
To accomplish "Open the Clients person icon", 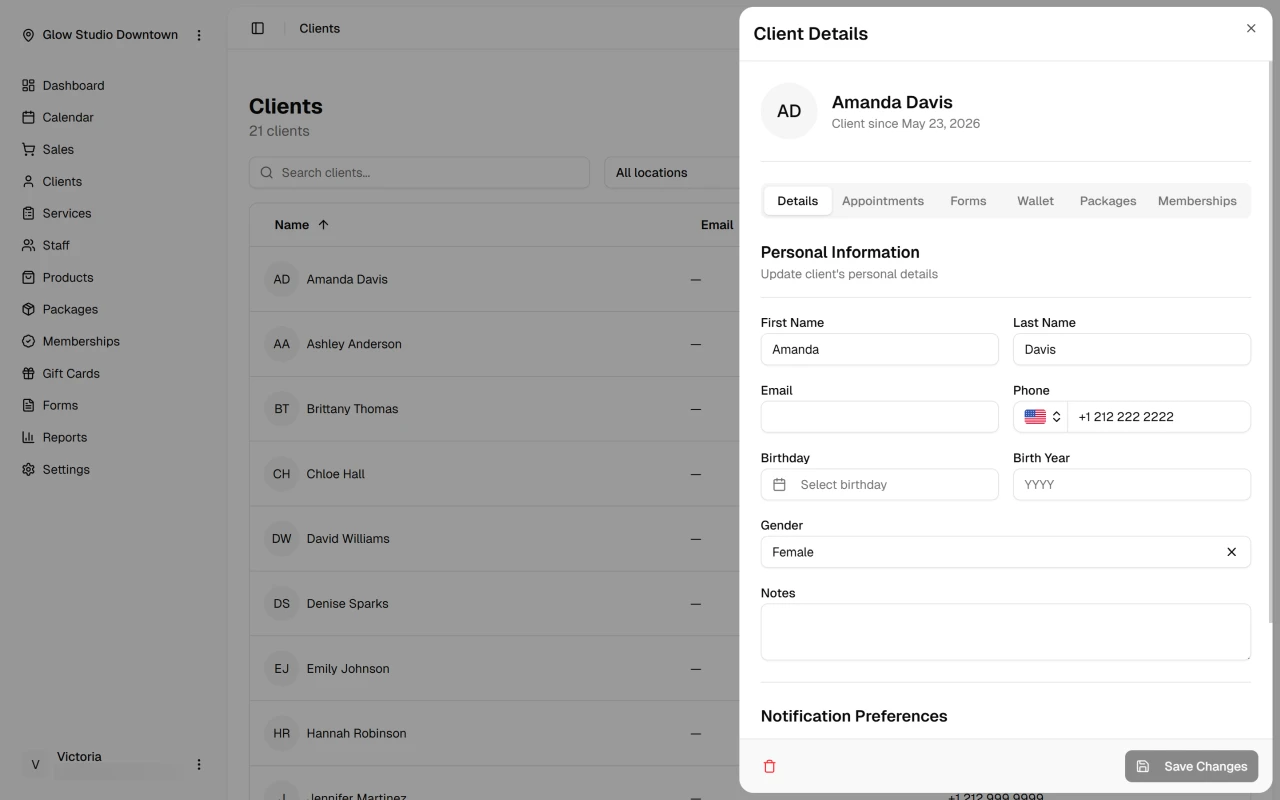I will coord(28,182).
